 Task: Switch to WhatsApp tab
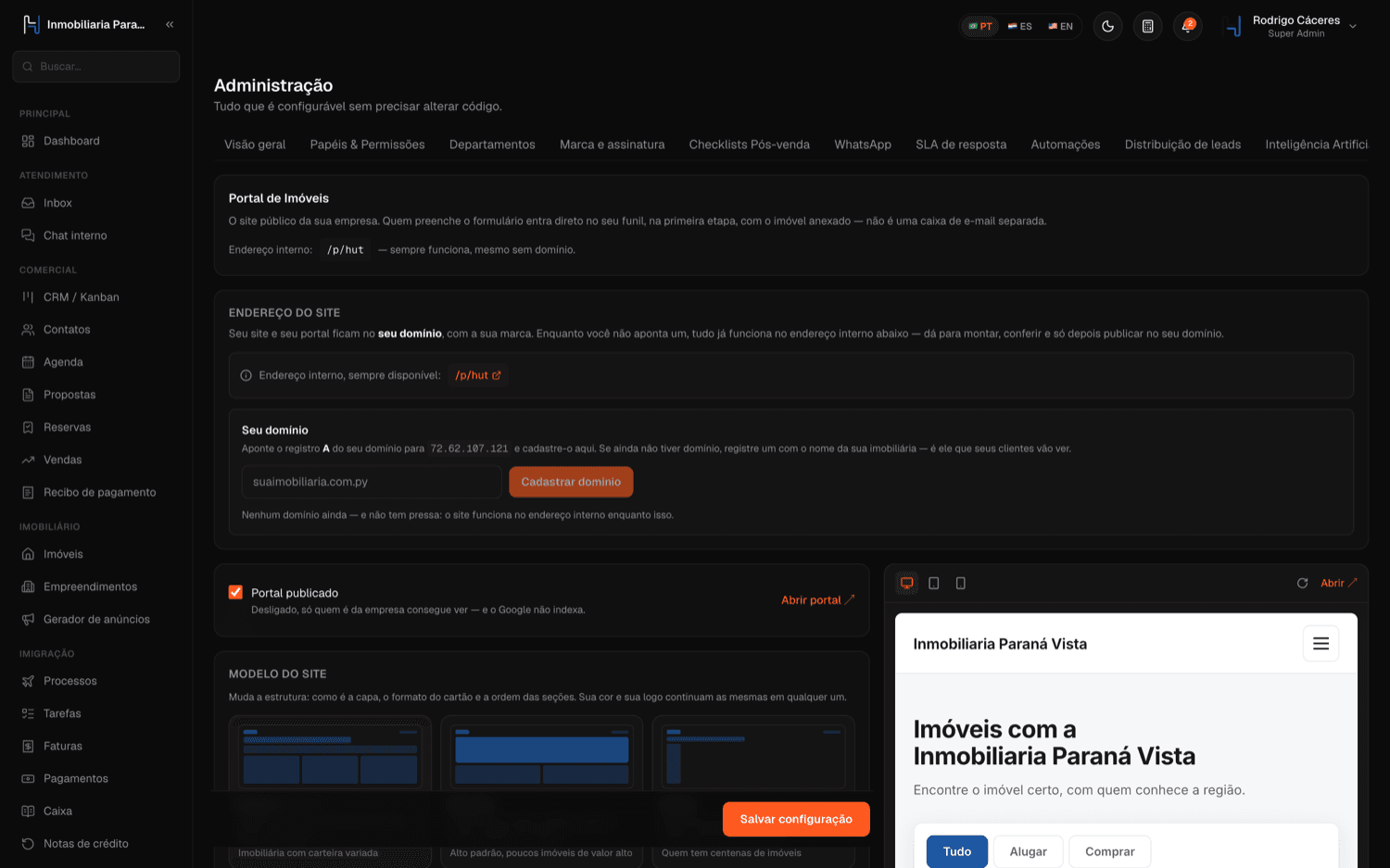pos(863,145)
